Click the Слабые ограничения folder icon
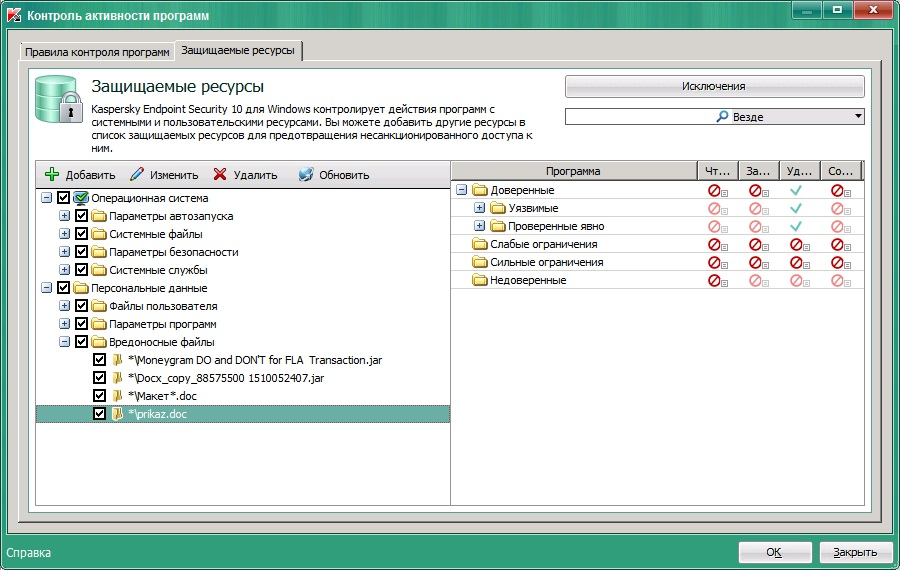 pyautogui.click(x=479, y=244)
